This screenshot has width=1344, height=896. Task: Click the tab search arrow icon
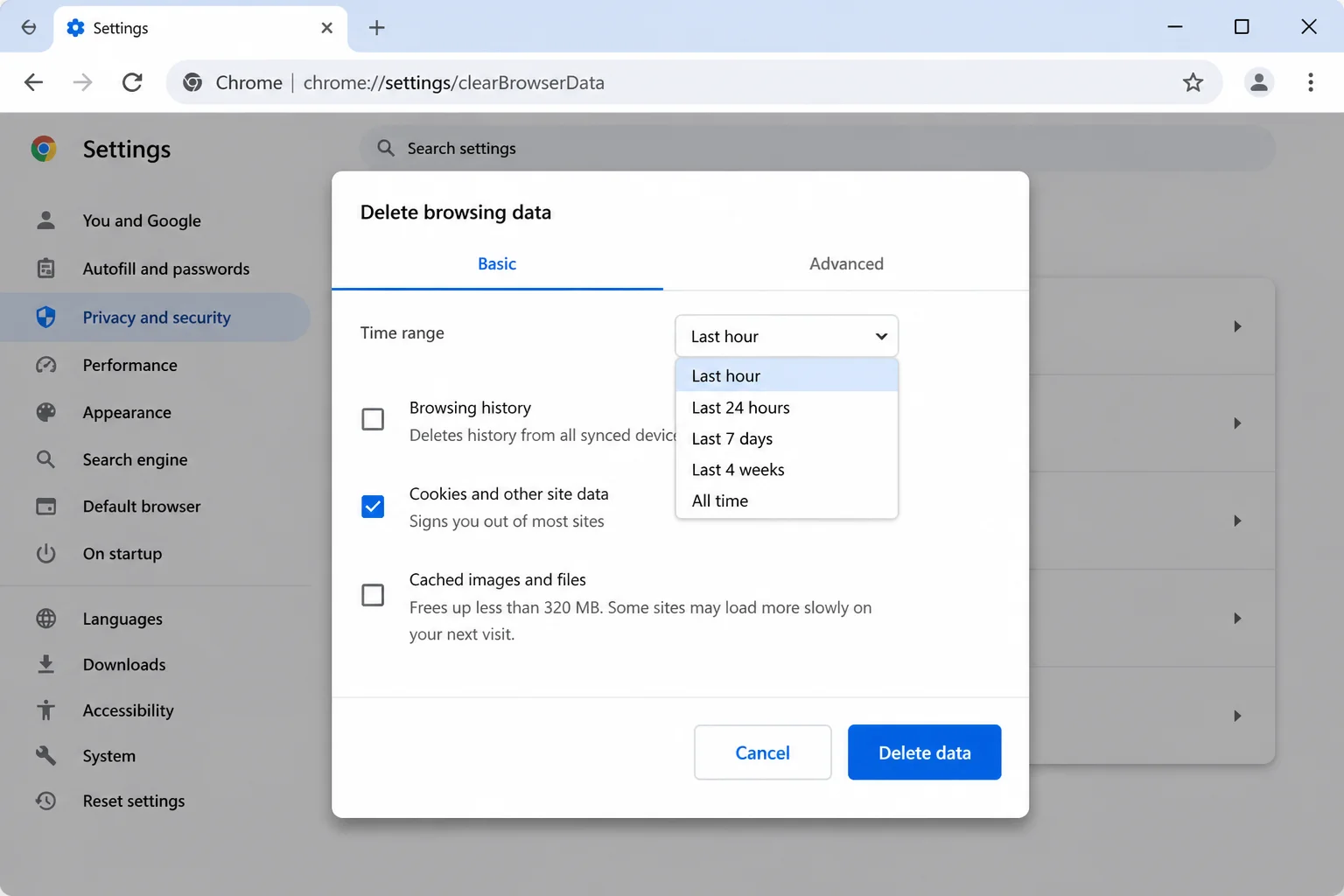click(28, 27)
